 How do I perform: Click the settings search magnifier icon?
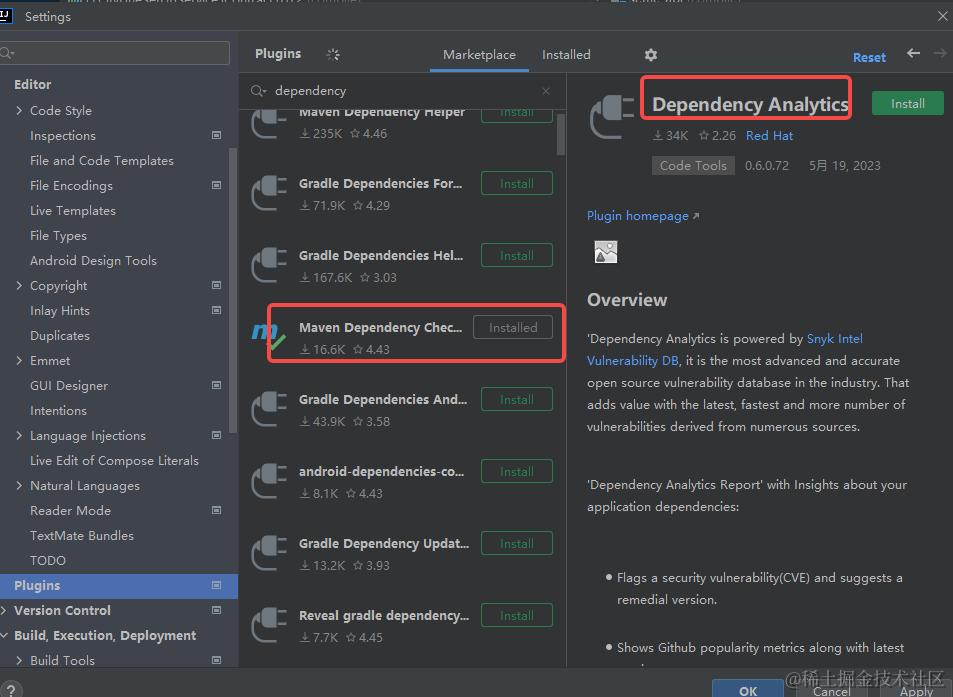coord(7,53)
